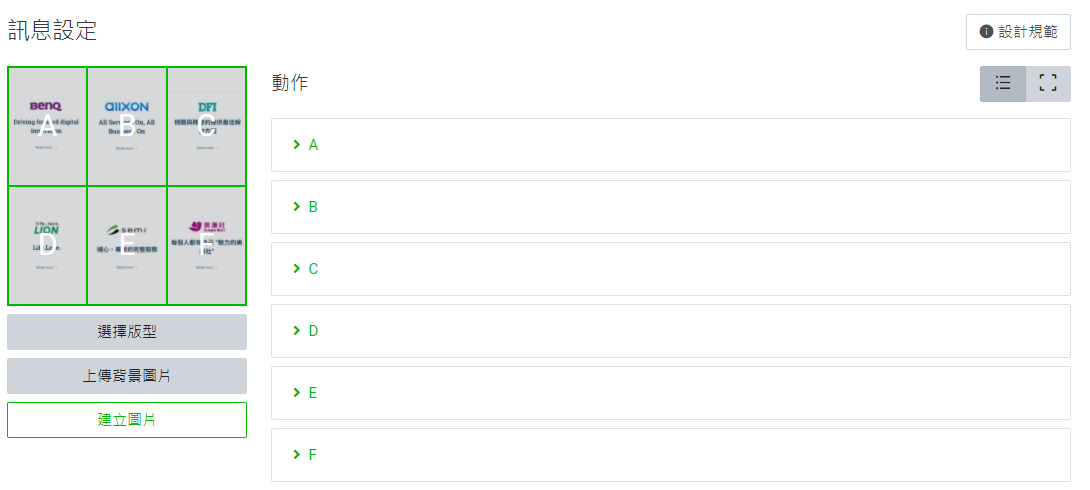Switch to full-area frame view icon
Image resolution: width=1090 pixels, height=490 pixels.
coord(1048,83)
